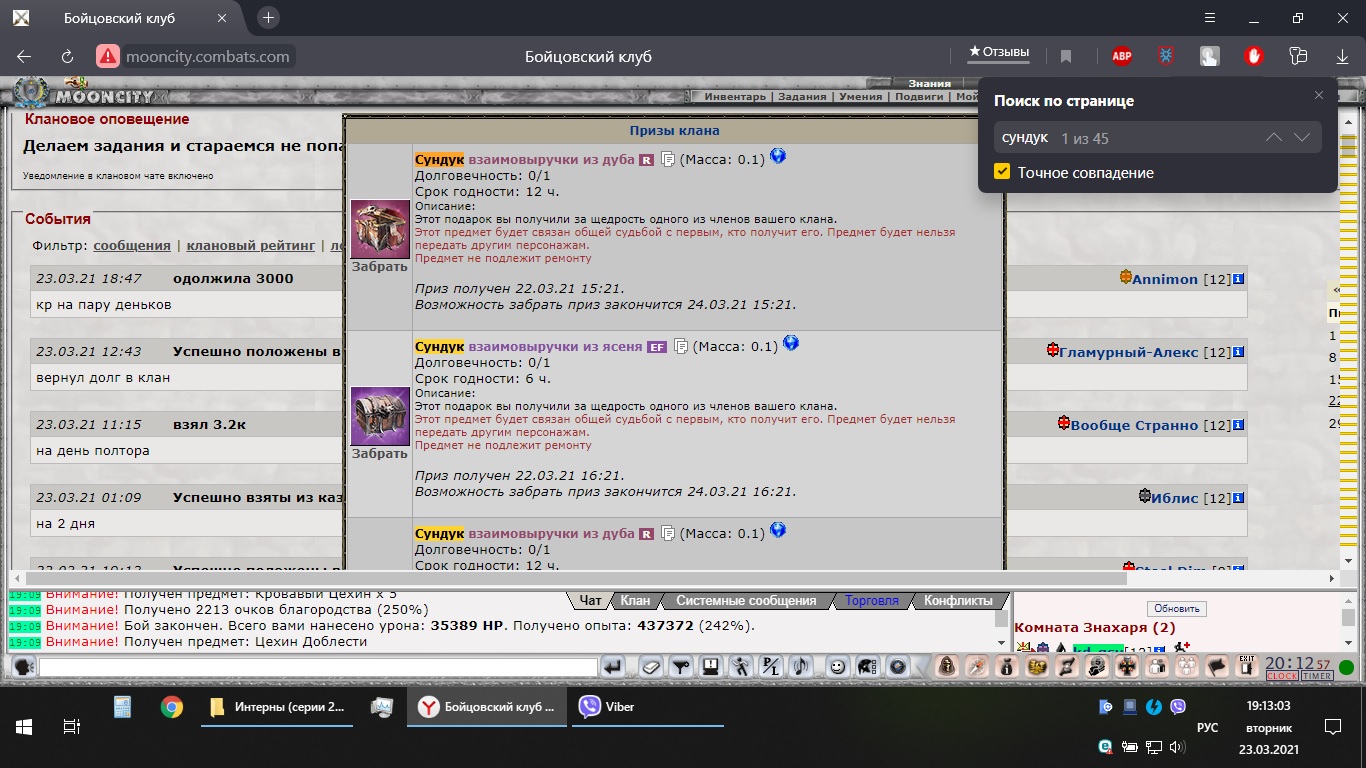Image resolution: width=1366 pixels, height=768 pixels.
Task: Click the globe icon on the first дуба chest
Action: [x=777, y=156]
